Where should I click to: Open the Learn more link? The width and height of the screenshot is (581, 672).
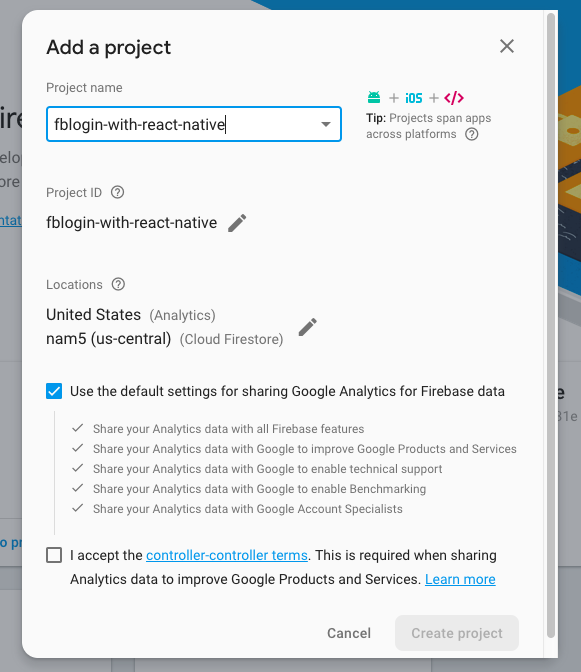point(460,579)
